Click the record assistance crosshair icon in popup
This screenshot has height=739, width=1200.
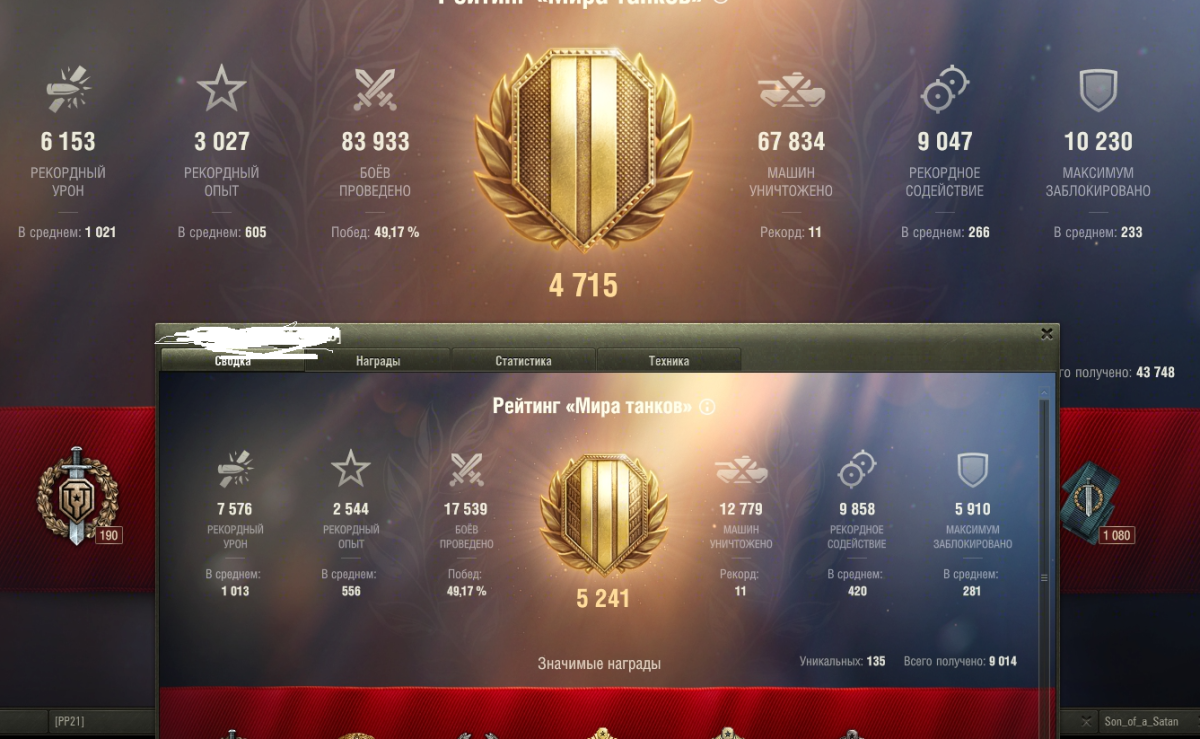pos(856,468)
